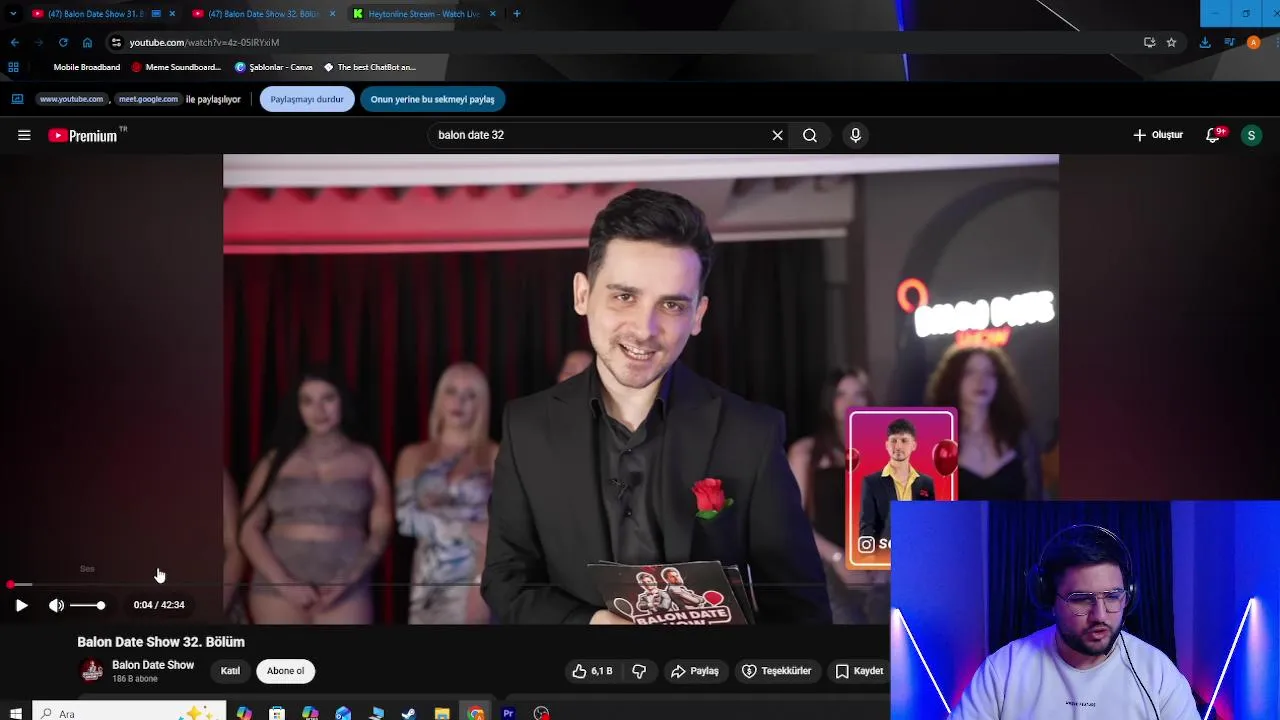The height and width of the screenshot is (720, 1280).
Task: Click the Oluştur create button
Action: [x=1158, y=135]
